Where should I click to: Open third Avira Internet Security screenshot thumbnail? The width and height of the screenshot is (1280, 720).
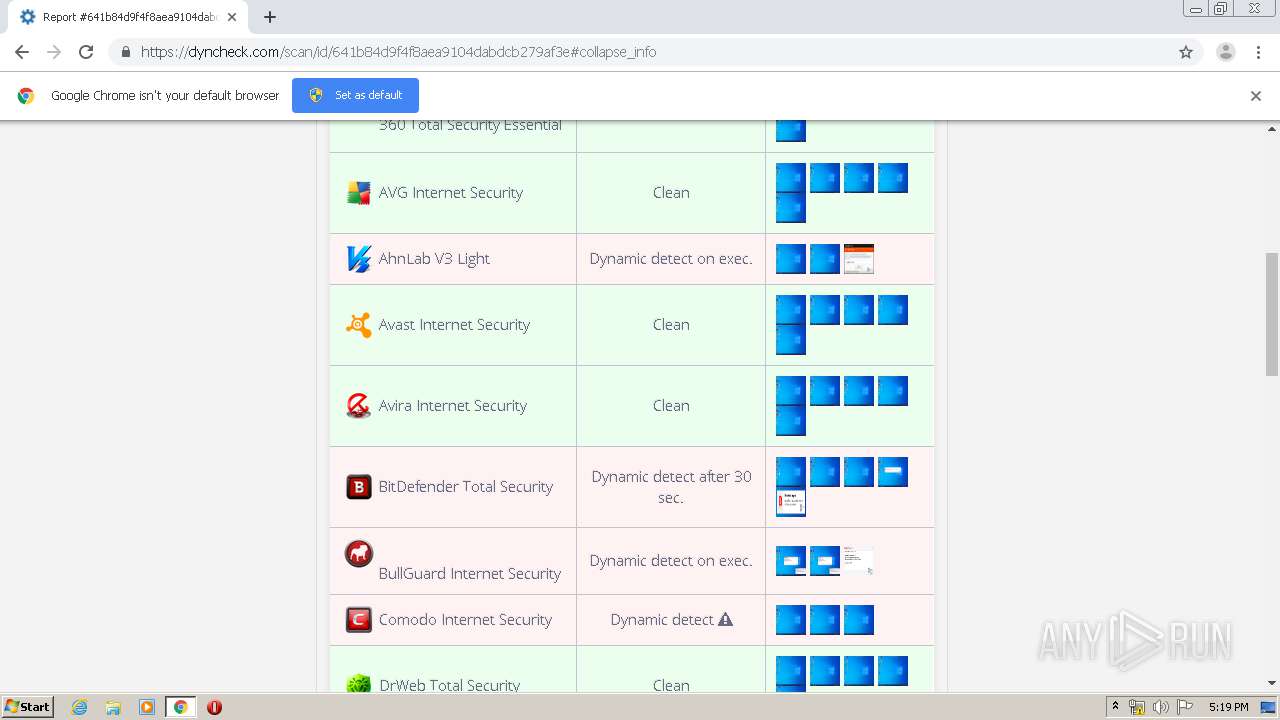[x=859, y=391]
